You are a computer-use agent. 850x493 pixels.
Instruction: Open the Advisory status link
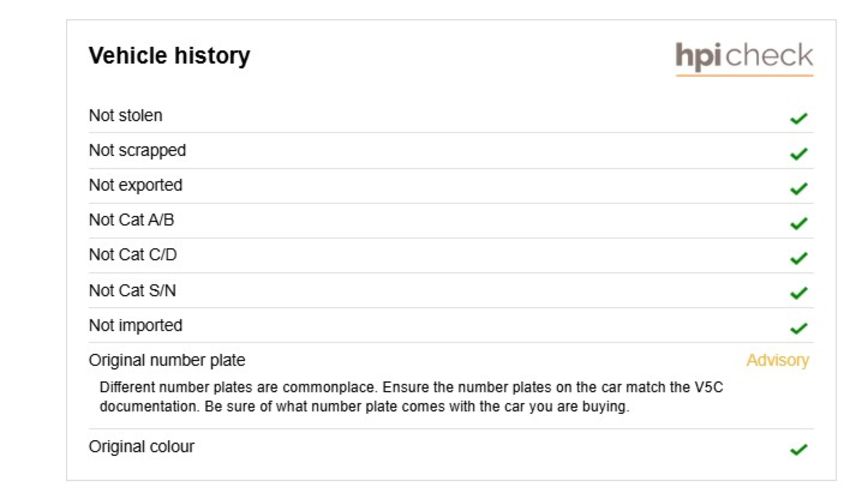point(777,360)
